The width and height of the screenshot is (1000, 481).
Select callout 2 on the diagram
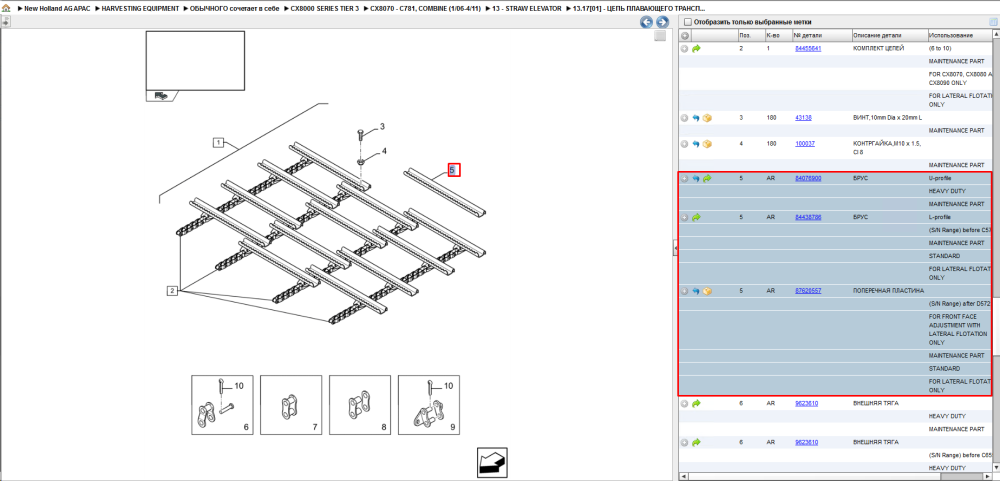tap(172, 292)
